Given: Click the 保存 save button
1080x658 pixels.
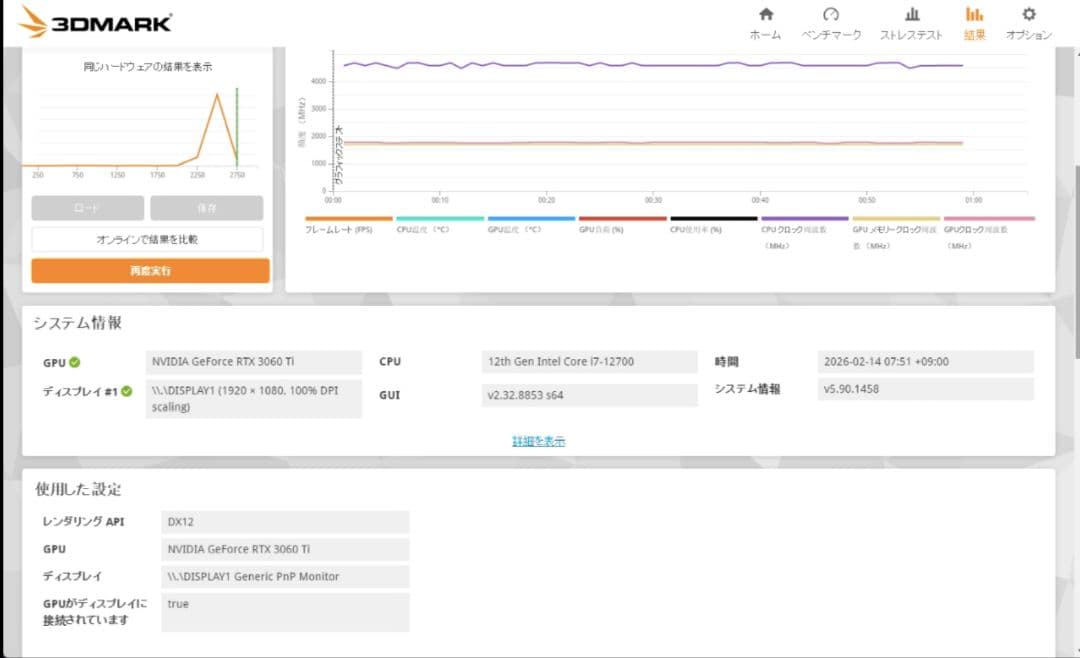Looking at the screenshot, I should point(206,207).
